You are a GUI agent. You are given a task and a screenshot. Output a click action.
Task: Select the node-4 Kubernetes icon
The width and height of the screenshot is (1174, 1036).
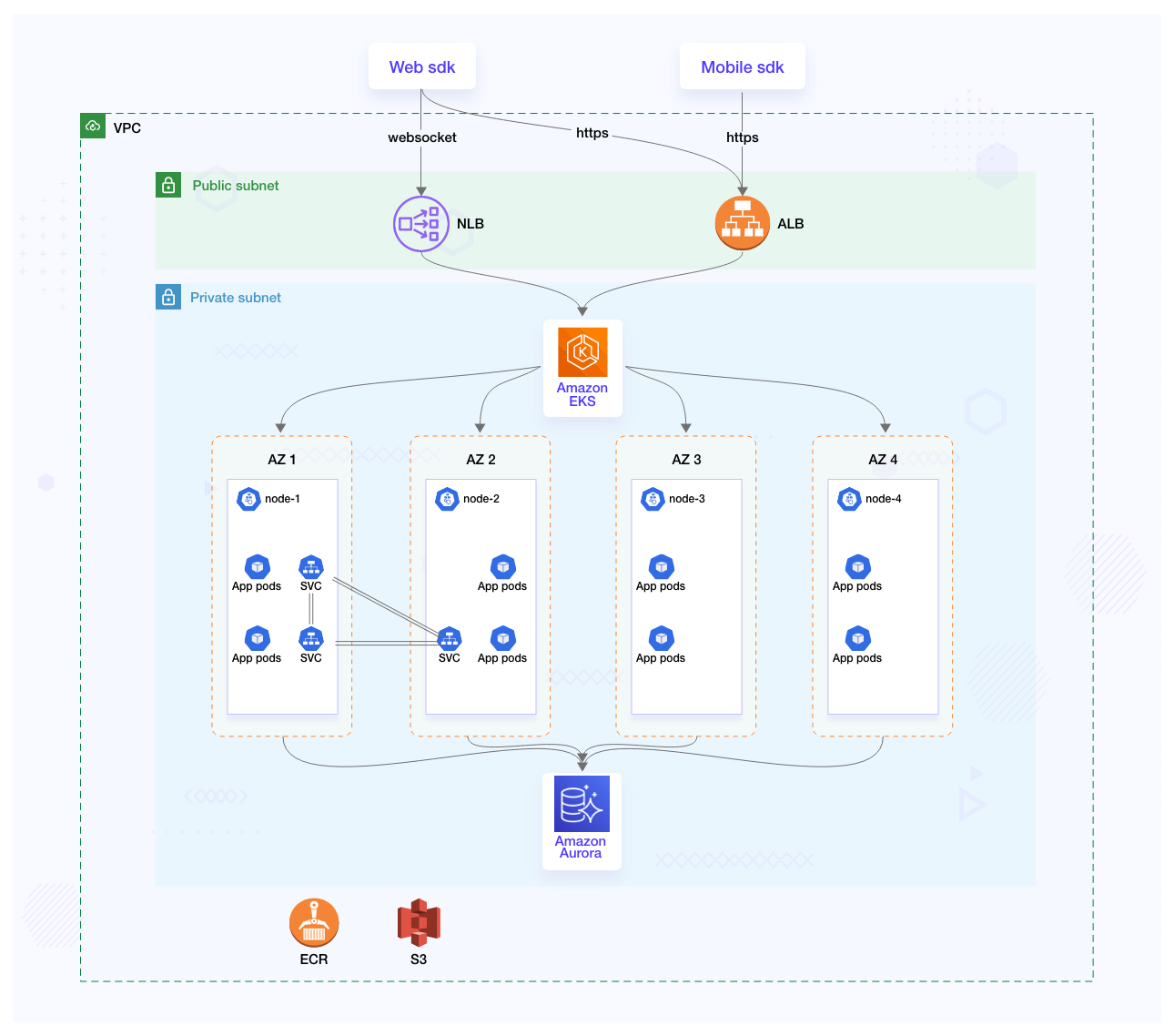click(849, 499)
